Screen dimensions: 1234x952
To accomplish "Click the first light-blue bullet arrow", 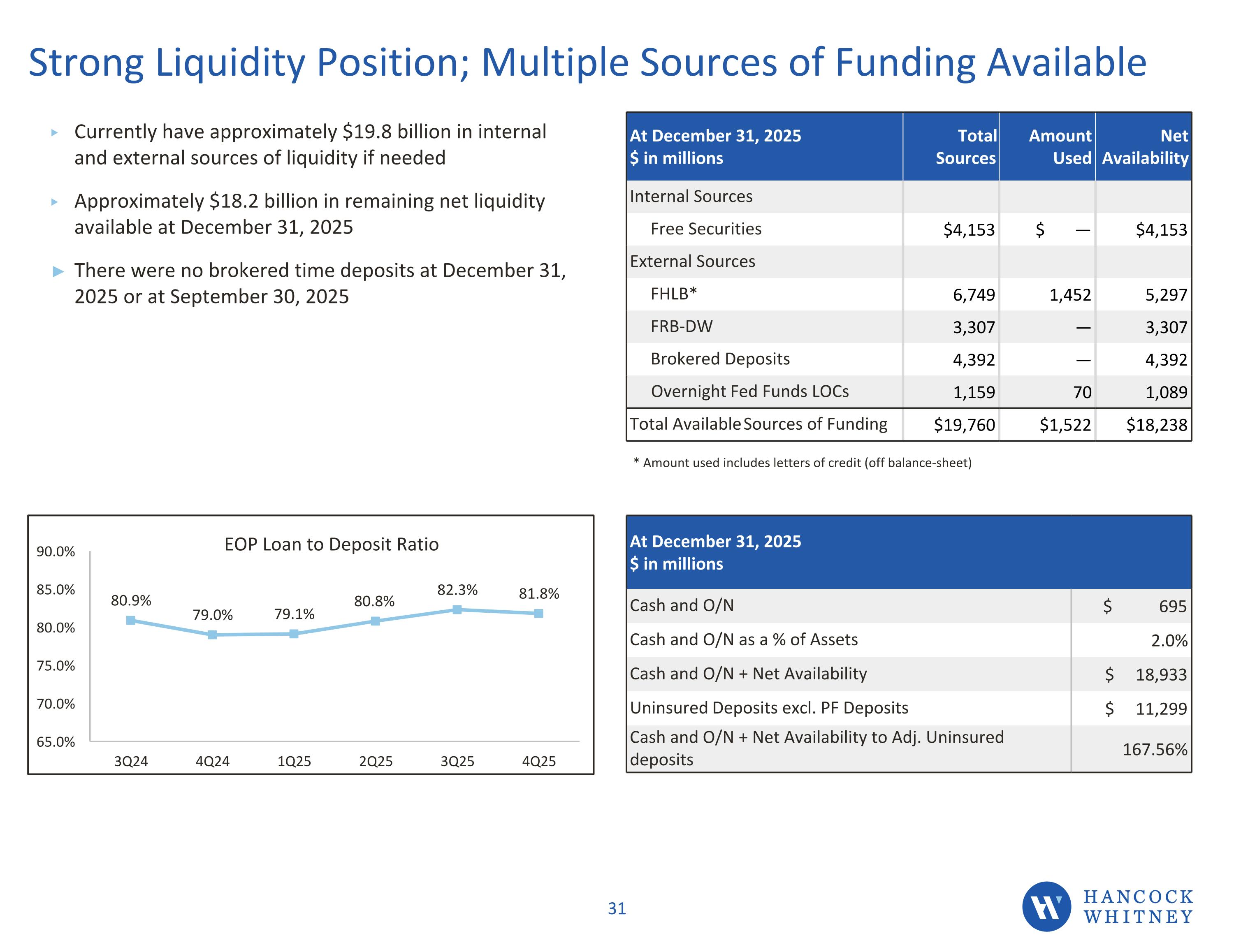I will pos(55,133).
